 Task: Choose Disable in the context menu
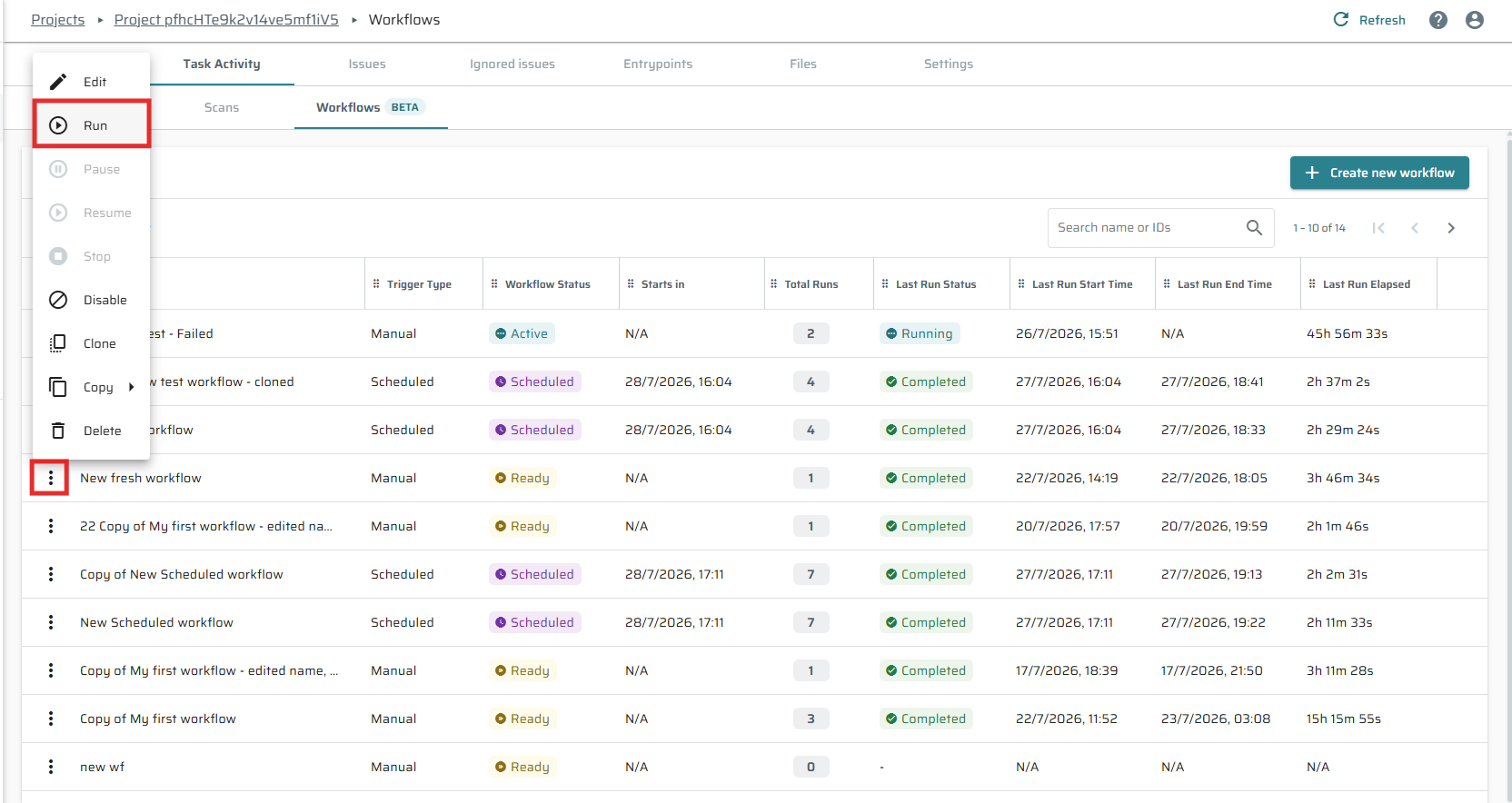click(x=91, y=300)
